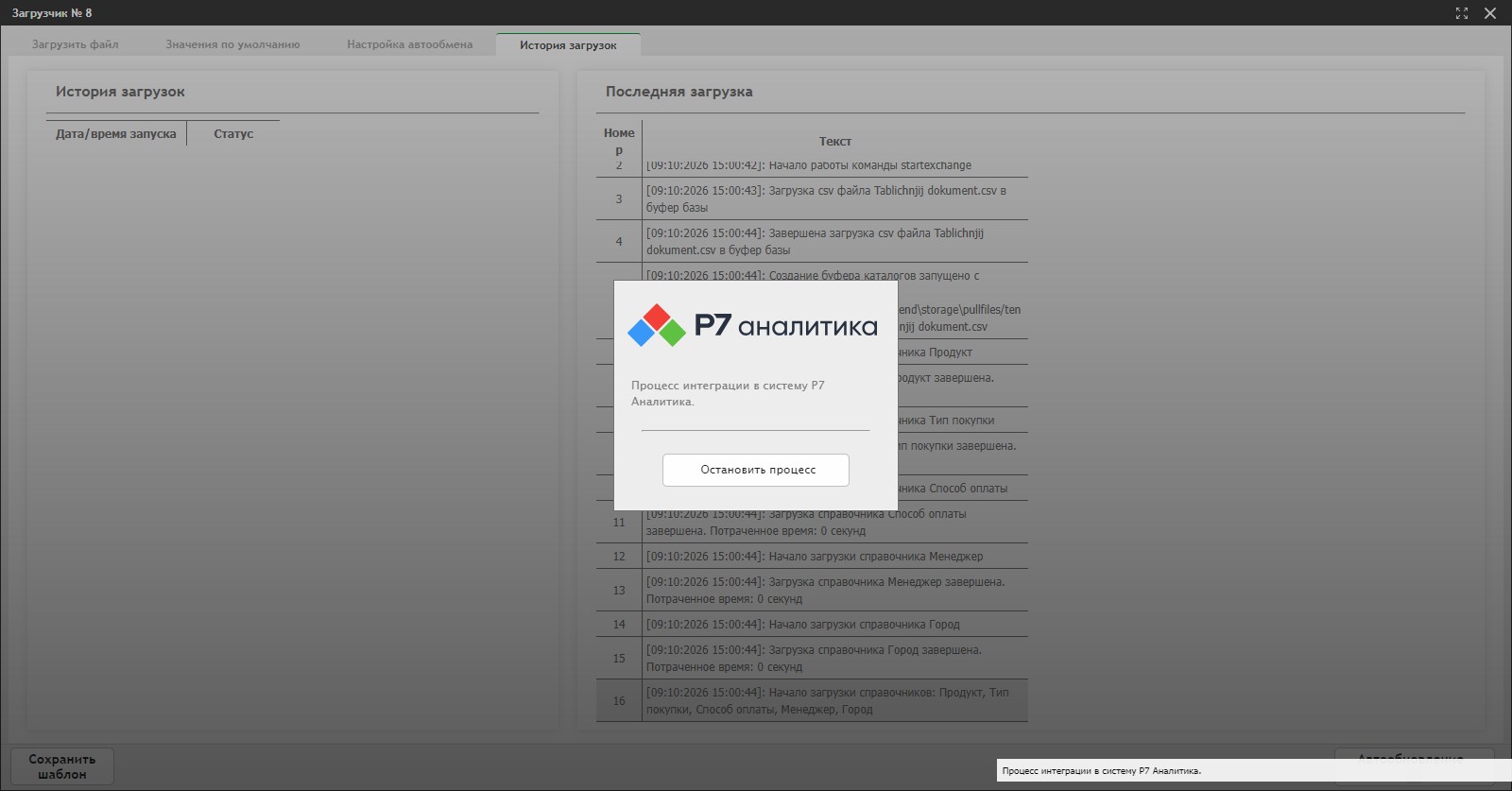Select row 13 Загрузка справочника Менеджер завершена
This screenshot has height=791, width=1512.
(812, 590)
